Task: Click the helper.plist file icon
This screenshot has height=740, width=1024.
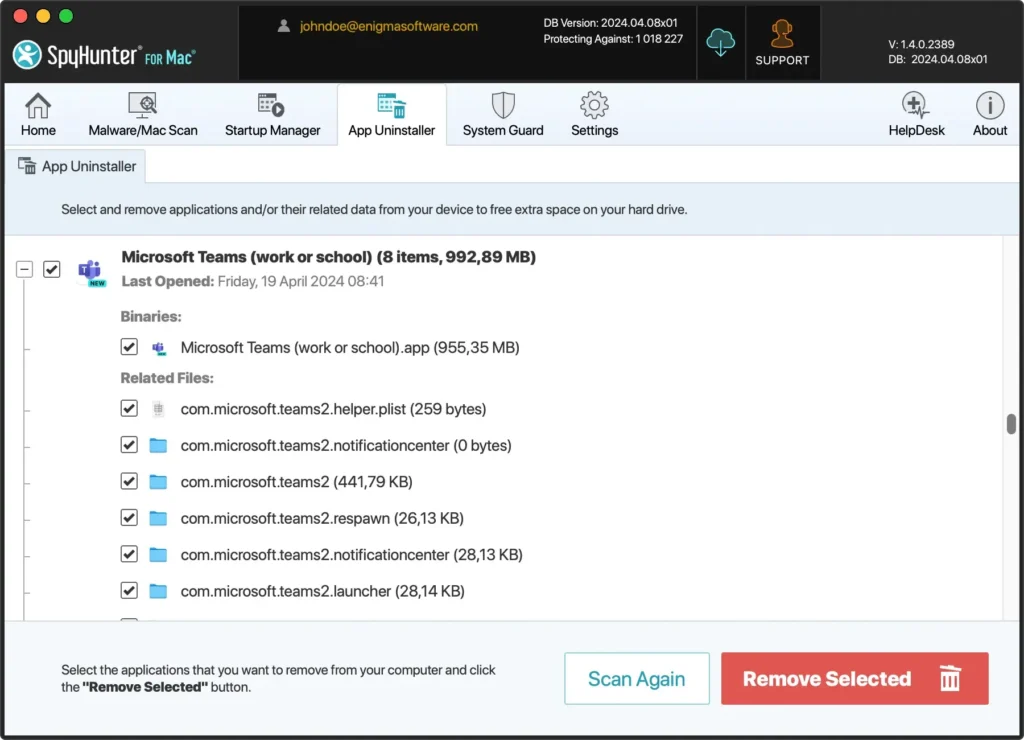Action: [158, 409]
